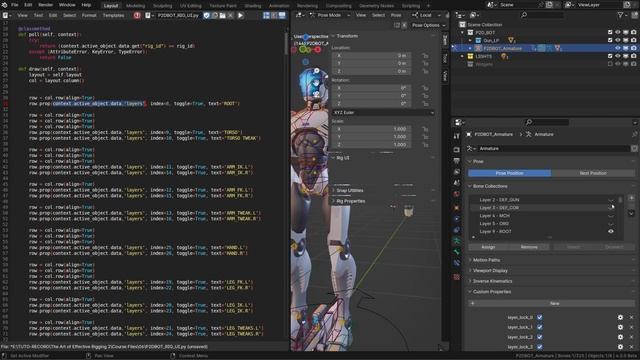640x360 pixels.
Task: Open the Templates menu in text editor
Action: coord(113,16)
